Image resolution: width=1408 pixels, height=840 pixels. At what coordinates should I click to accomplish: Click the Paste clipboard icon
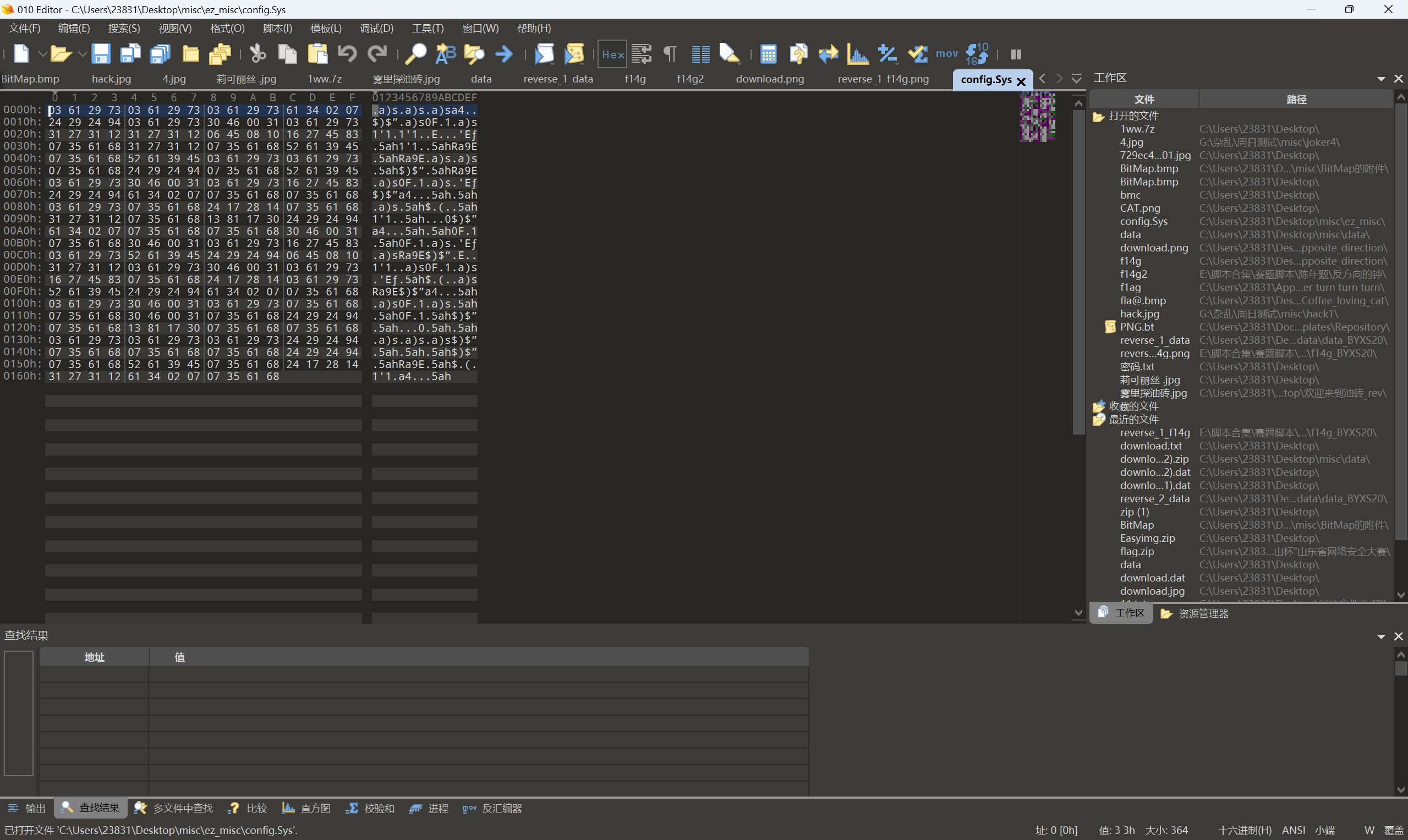point(317,54)
